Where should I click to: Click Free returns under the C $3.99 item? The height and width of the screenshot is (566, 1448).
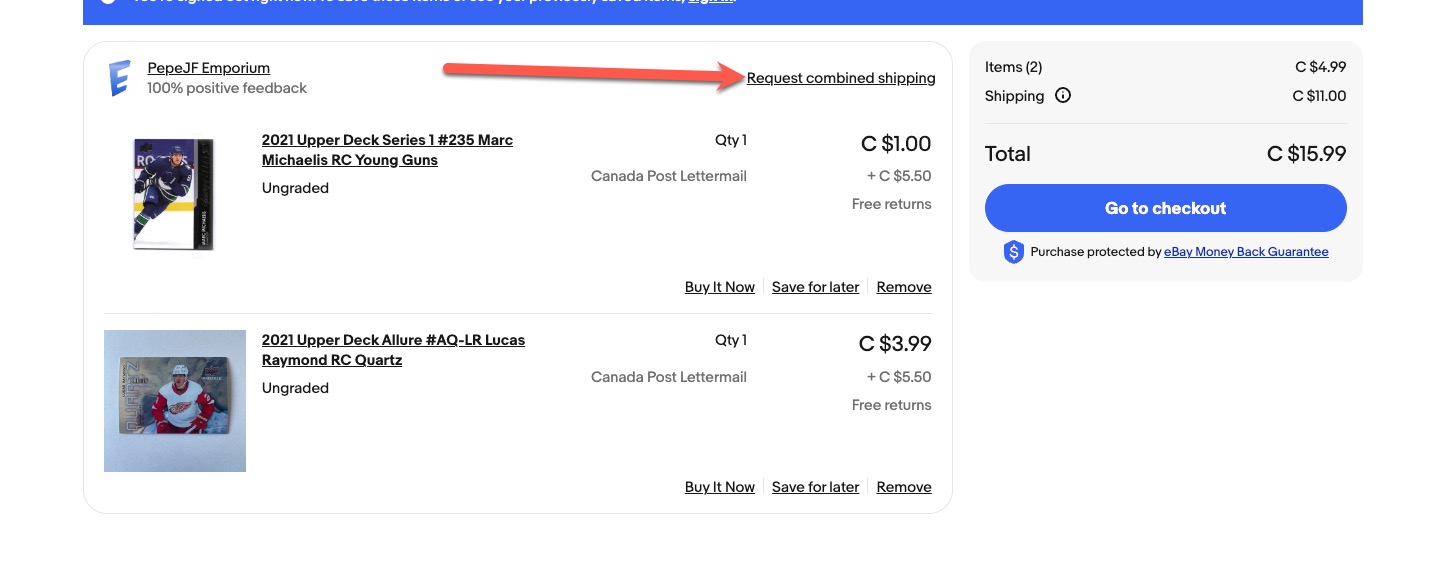pyautogui.click(x=892, y=405)
